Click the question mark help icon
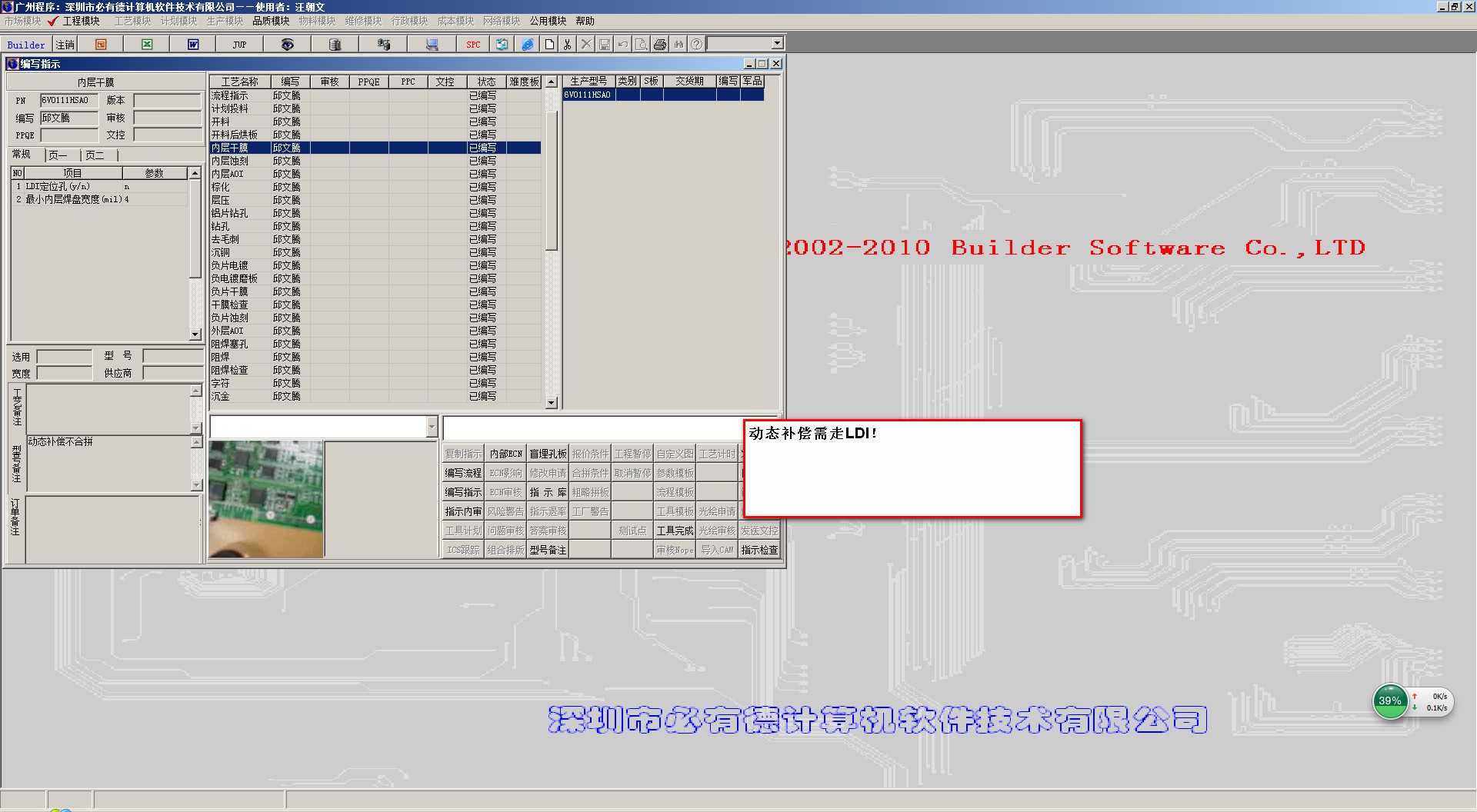 coord(696,45)
